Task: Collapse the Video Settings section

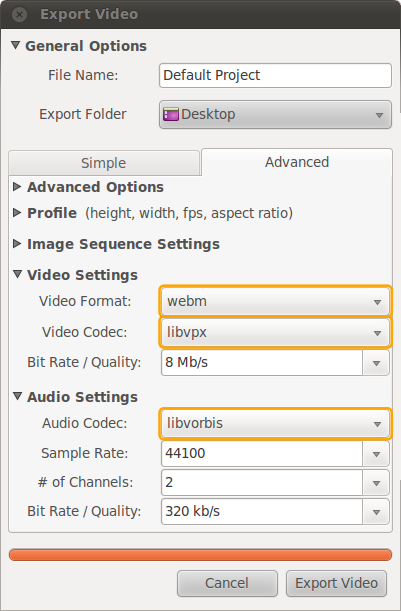Action: click(17, 274)
